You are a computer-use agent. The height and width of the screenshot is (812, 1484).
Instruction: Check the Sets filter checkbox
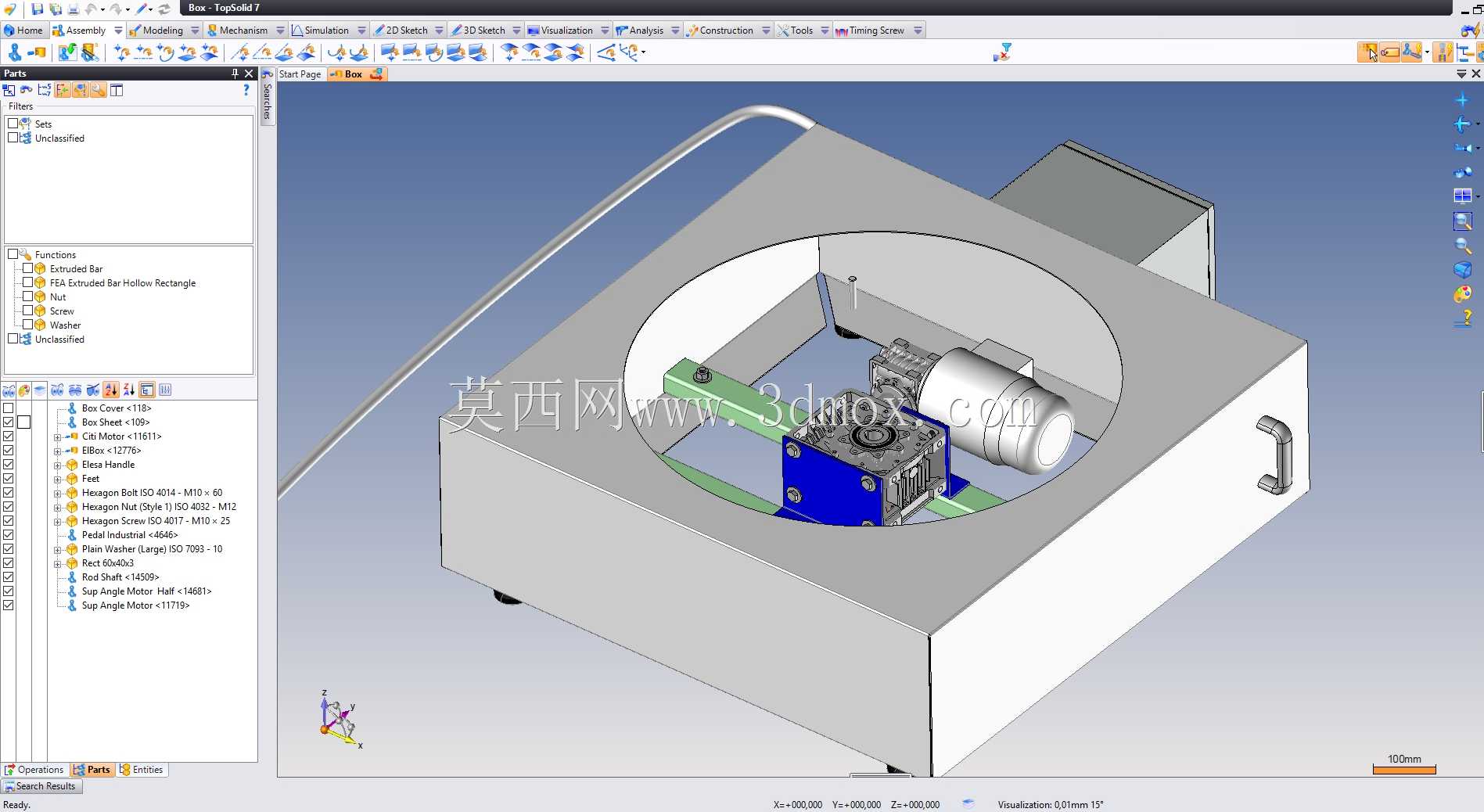(13, 124)
